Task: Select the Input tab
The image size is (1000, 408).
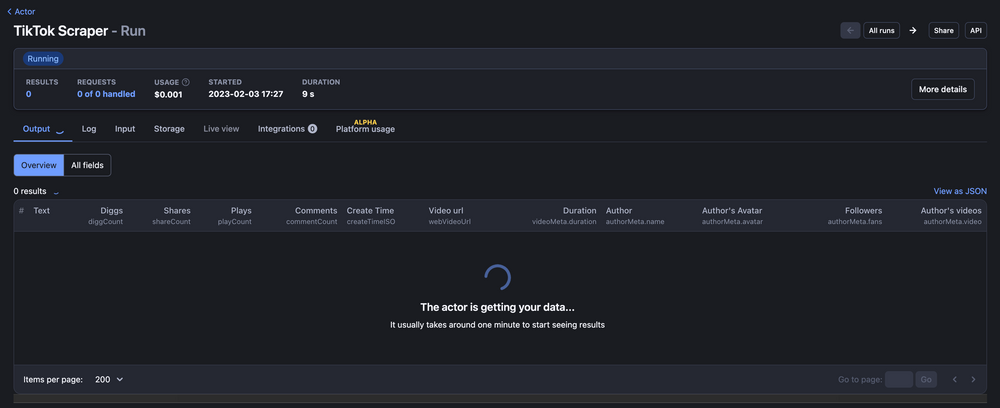Action: (125, 129)
